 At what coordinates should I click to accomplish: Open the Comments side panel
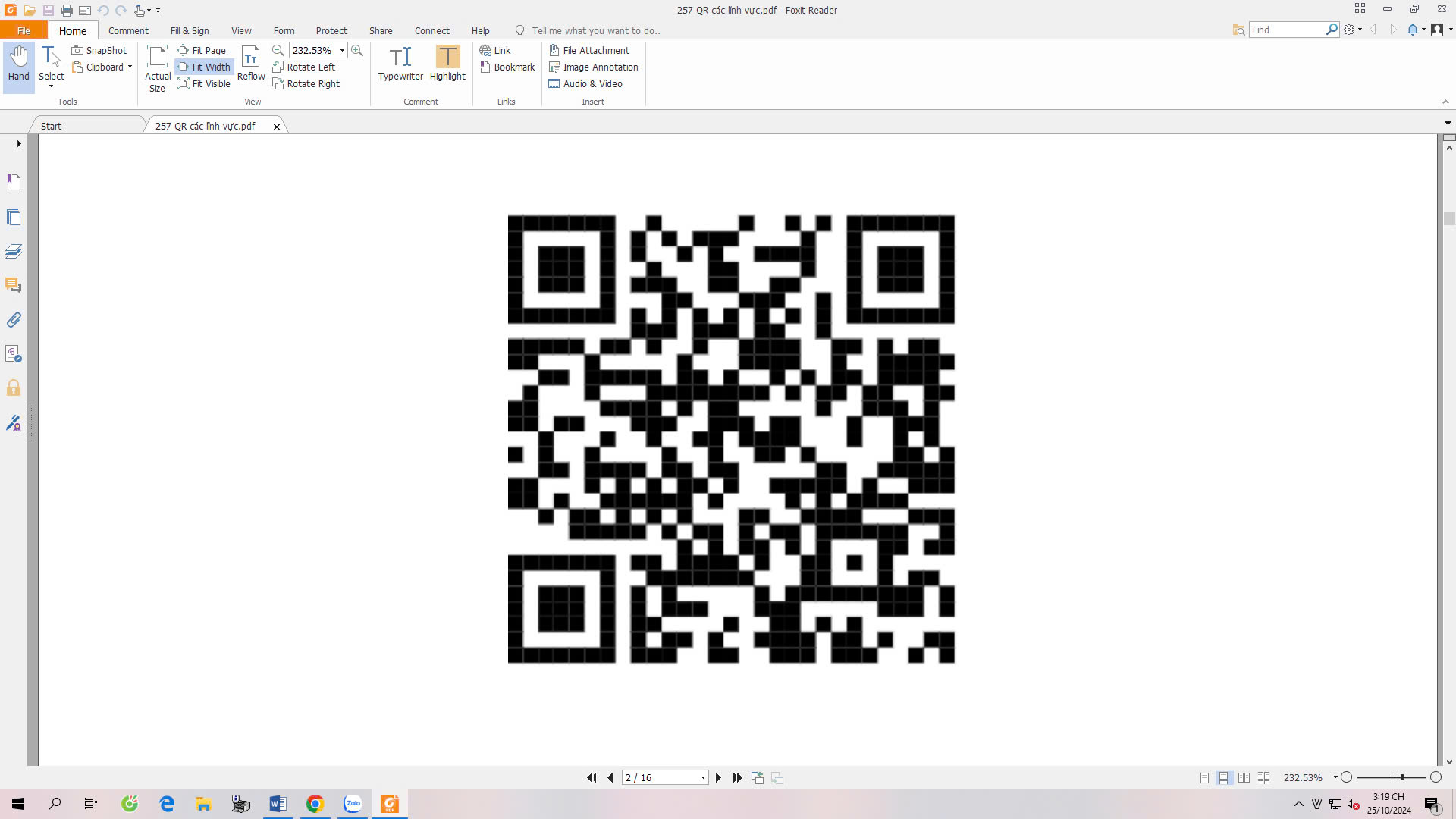14,285
